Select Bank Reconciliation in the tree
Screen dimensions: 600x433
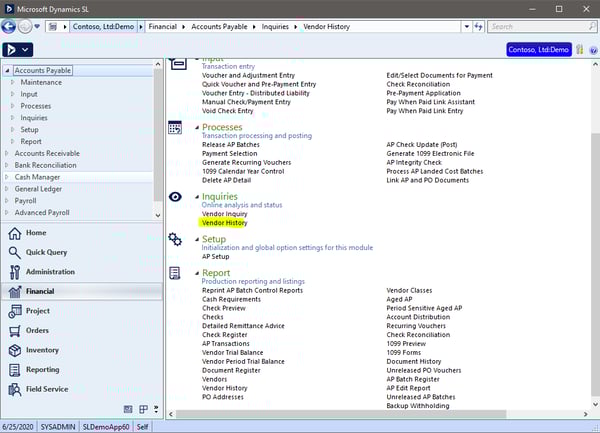pos(46,165)
